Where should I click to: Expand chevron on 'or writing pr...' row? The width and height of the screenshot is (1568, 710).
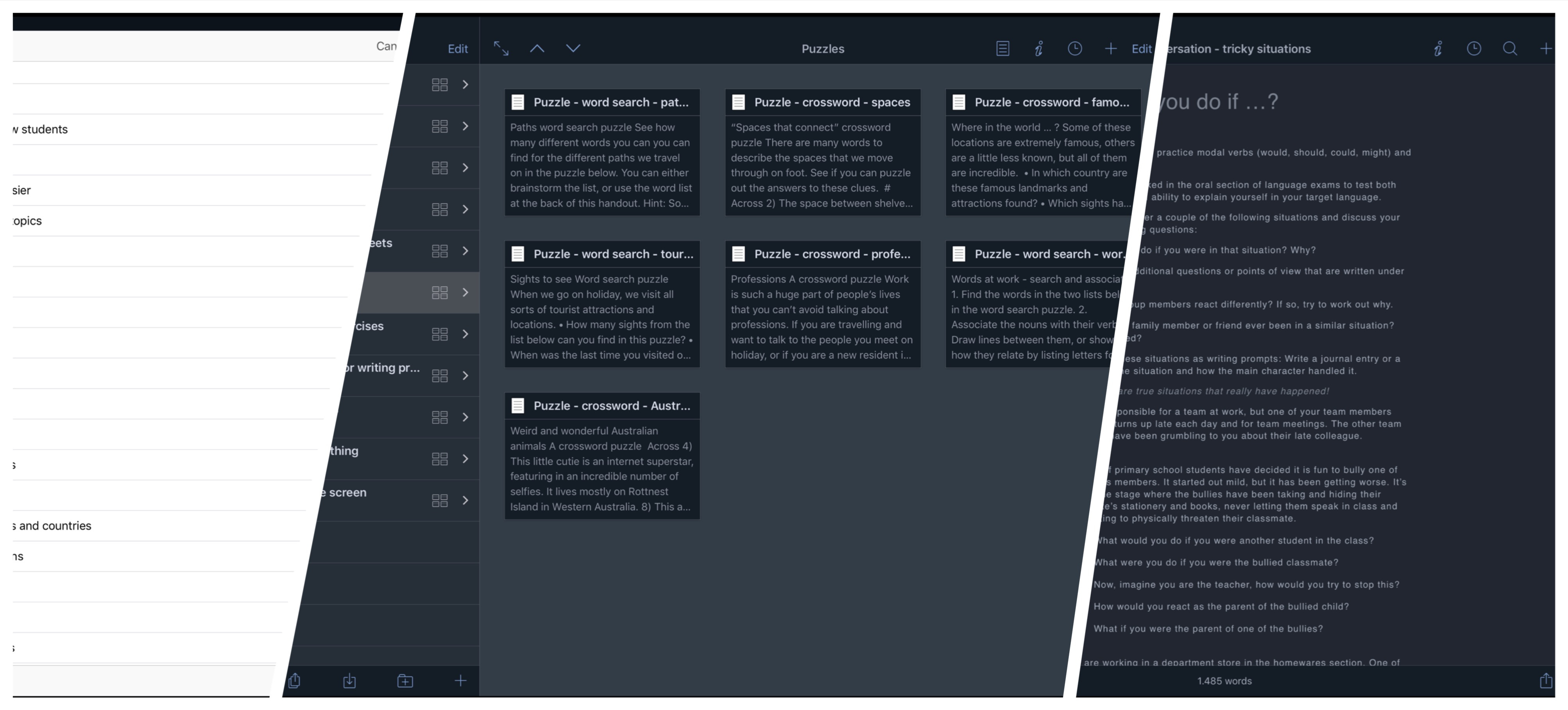tap(465, 376)
